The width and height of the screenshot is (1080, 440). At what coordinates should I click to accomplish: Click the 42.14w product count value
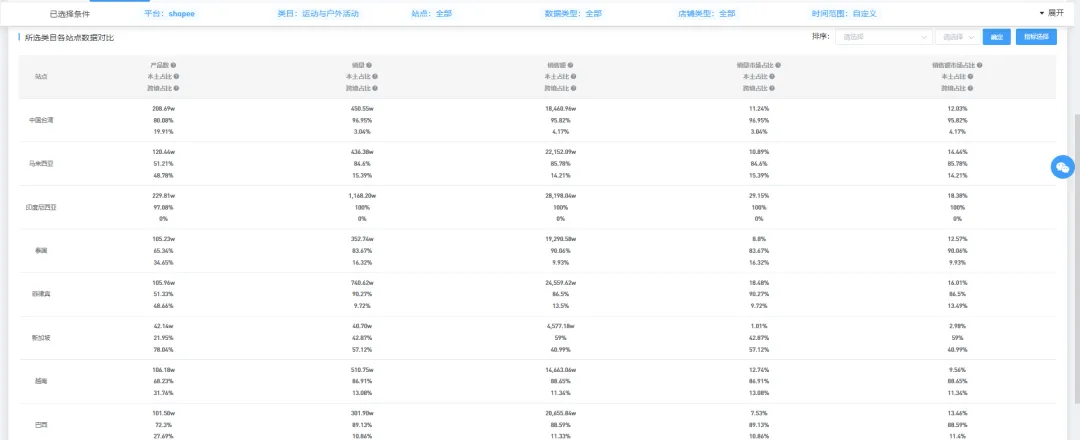click(164, 326)
